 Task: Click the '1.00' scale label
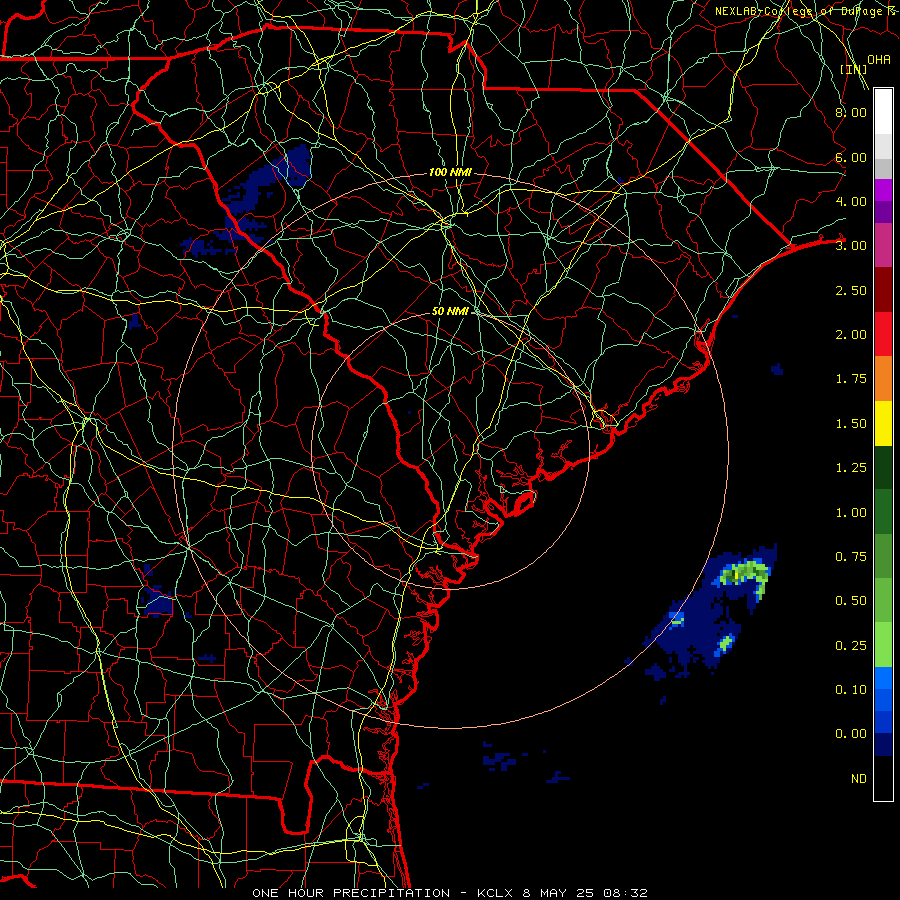(851, 513)
